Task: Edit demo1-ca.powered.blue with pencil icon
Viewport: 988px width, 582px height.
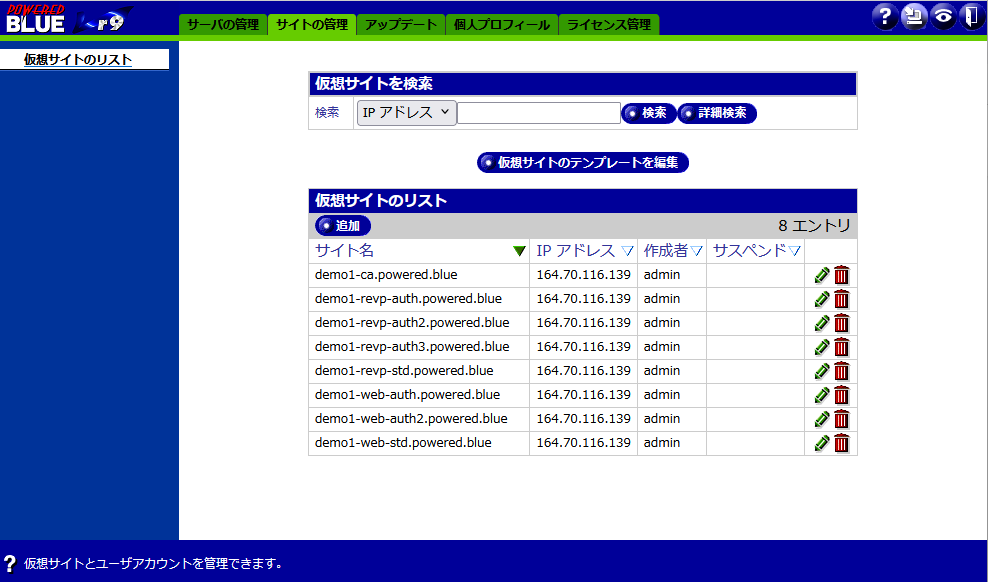Action: coord(822,275)
